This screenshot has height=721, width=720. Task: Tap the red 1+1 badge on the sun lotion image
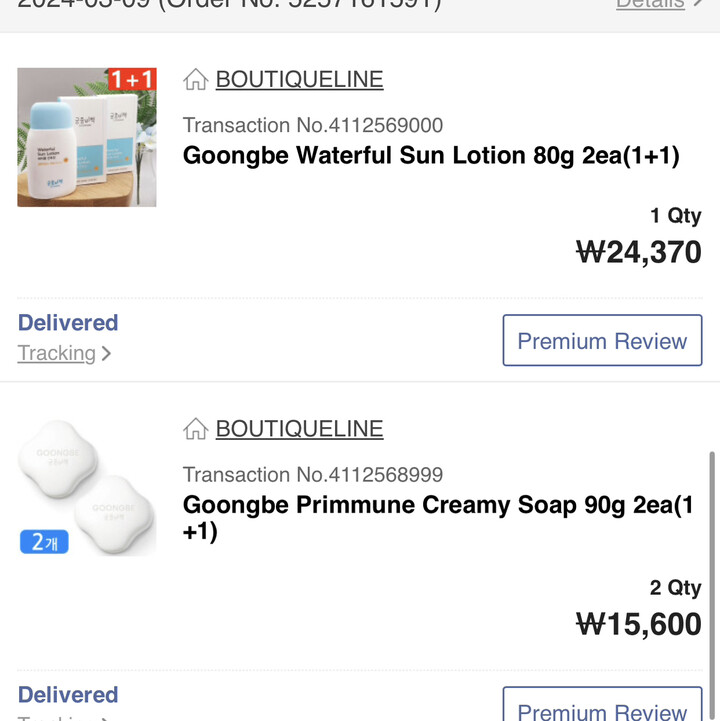point(132,79)
